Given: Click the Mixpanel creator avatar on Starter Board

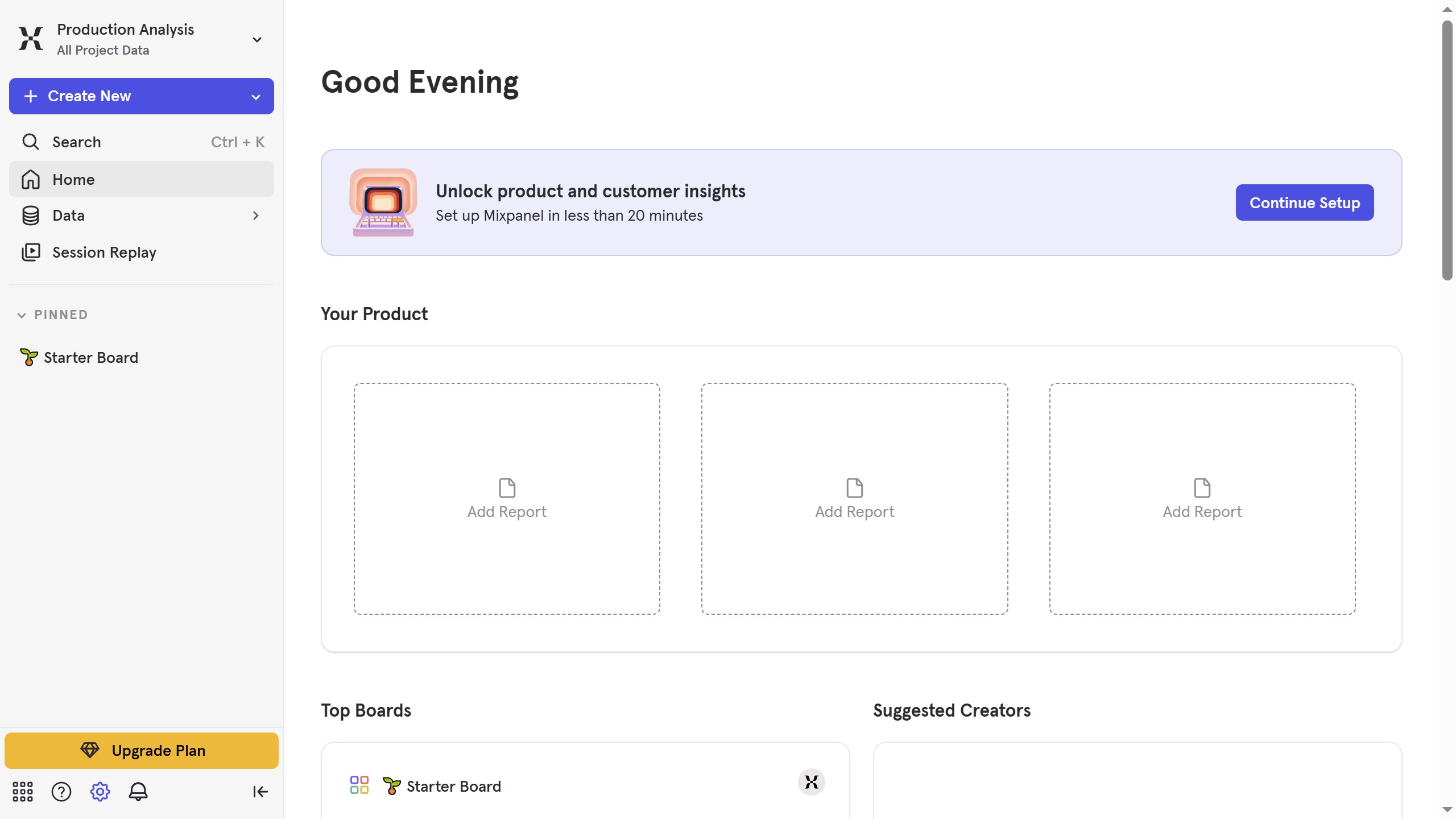Looking at the screenshot, I should pos(811,782).
